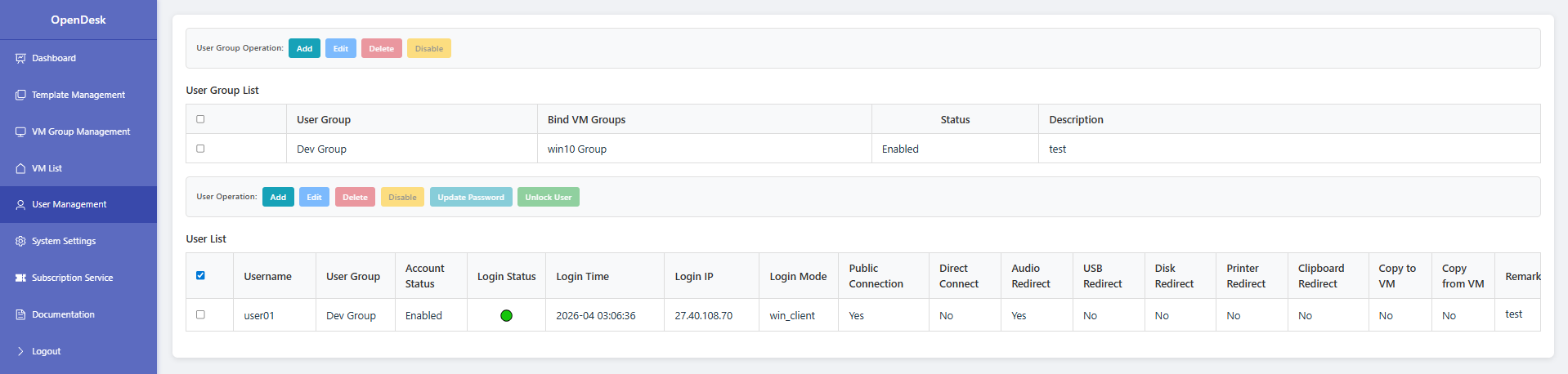This screenshot has height=374, width=1568.
Task: Click the Dashboard icon in sidebar
Action: coord(20,58)
